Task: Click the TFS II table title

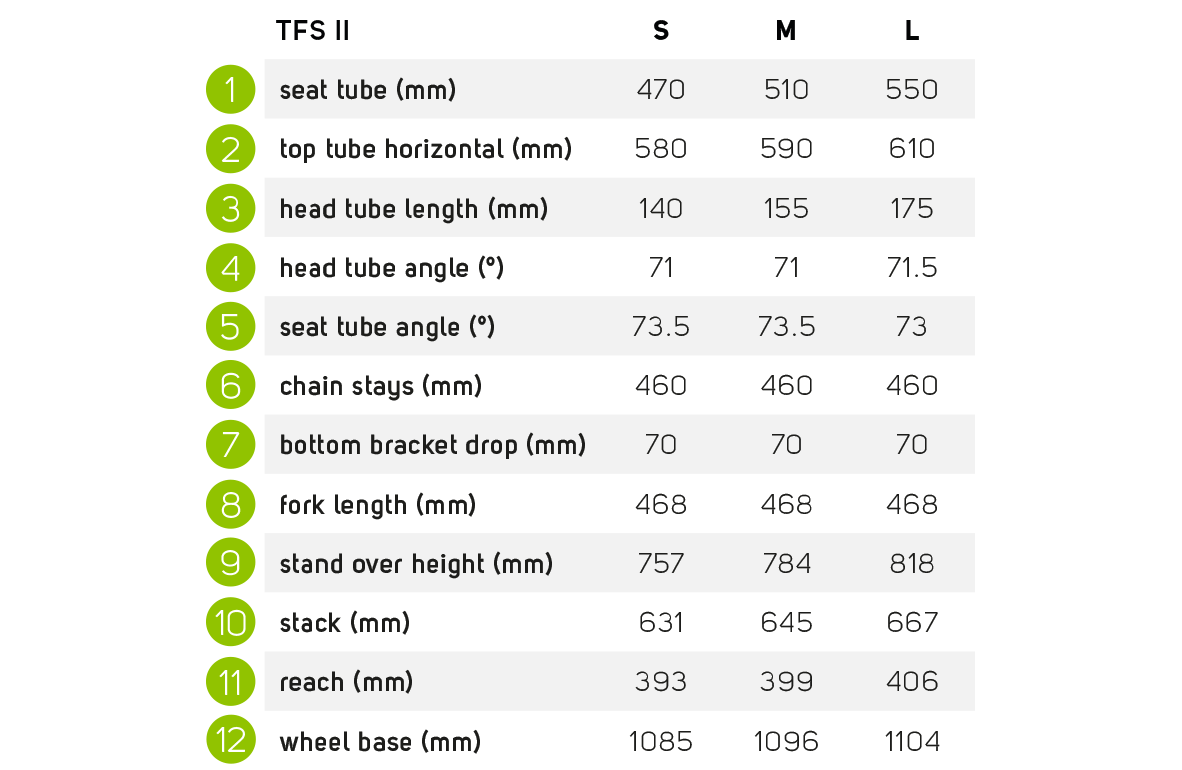Action: [313, 31]
